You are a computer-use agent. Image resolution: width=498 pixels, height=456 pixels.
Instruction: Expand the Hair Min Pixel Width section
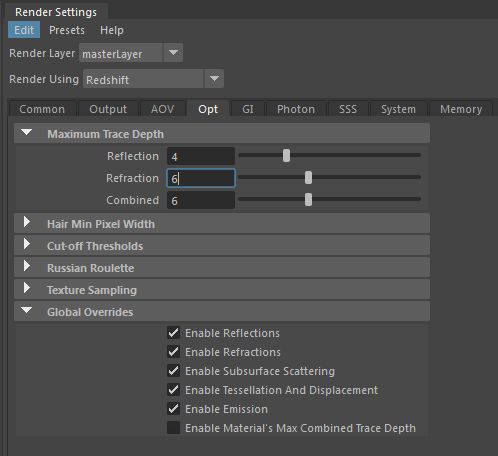[x=27, y=222]
